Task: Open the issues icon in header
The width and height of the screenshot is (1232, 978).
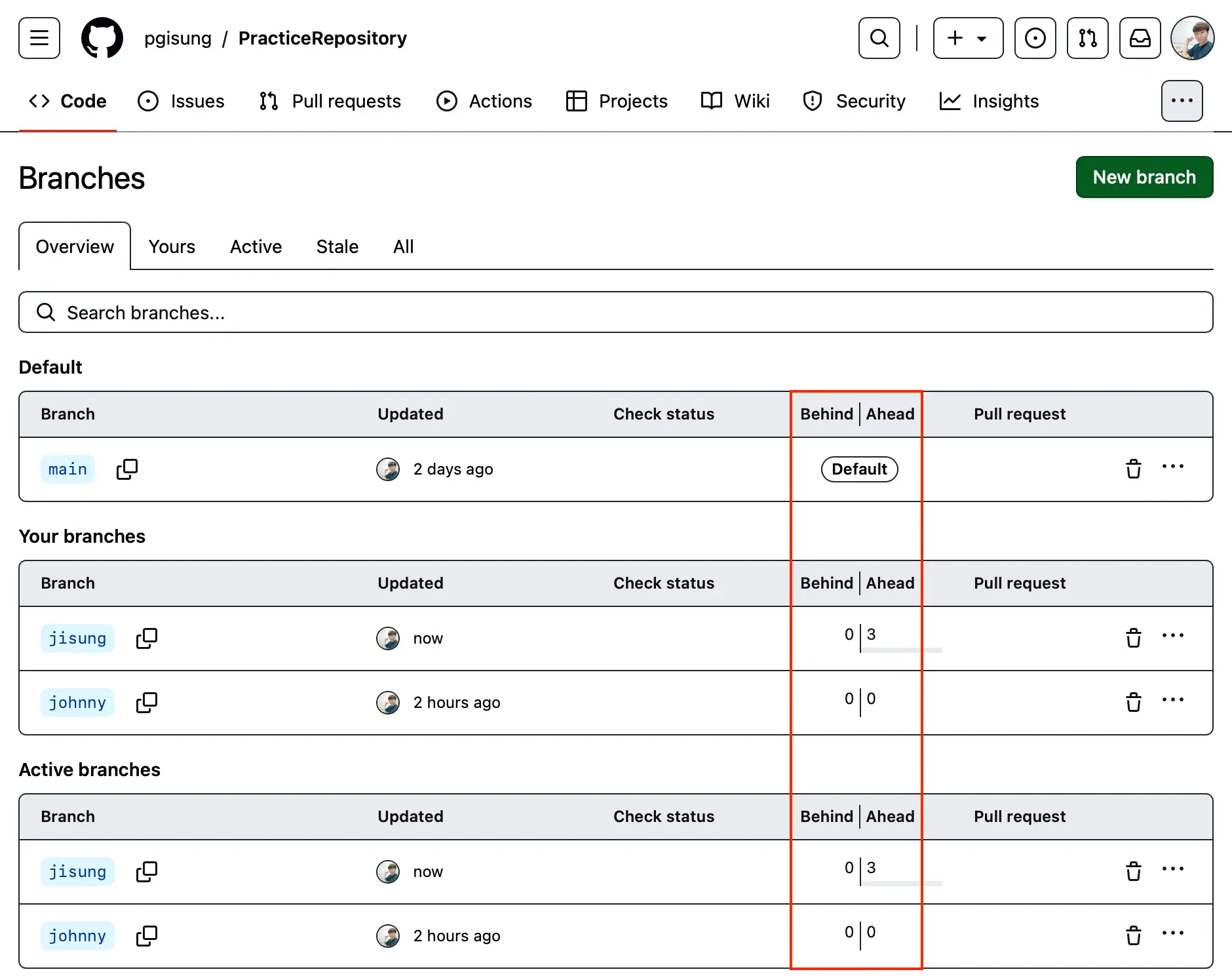Action: tap(1035, 38)
